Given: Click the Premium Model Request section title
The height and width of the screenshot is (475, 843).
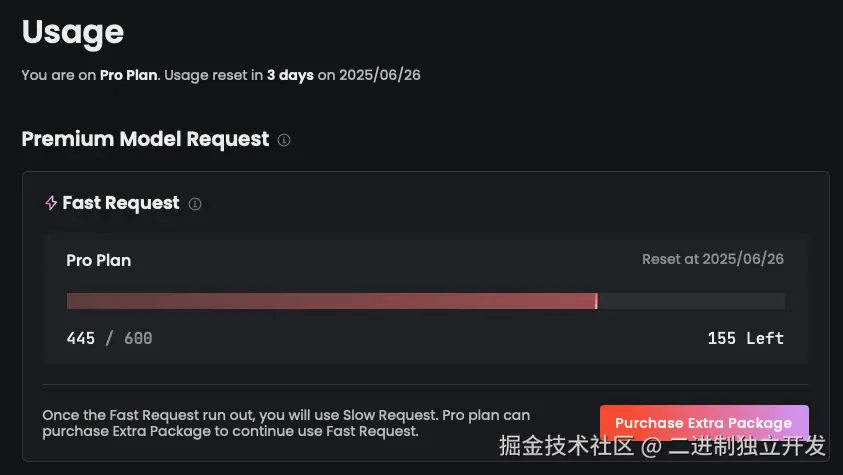Looking at the screenshot, I should [145, 139].
